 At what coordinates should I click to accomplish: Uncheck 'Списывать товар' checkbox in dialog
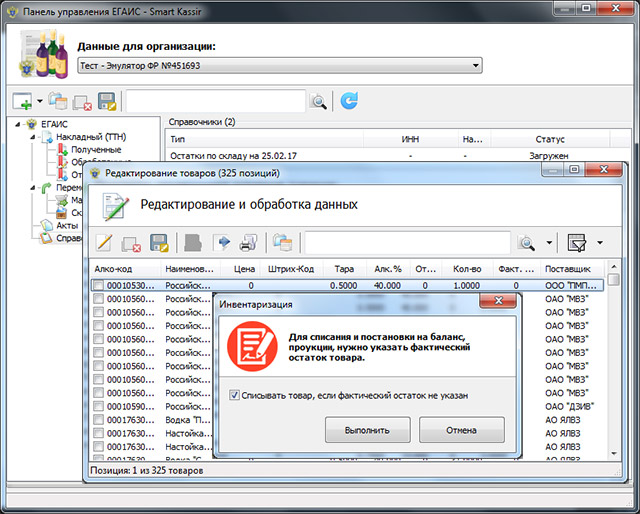pyautogui.click(x=235, y=395)
